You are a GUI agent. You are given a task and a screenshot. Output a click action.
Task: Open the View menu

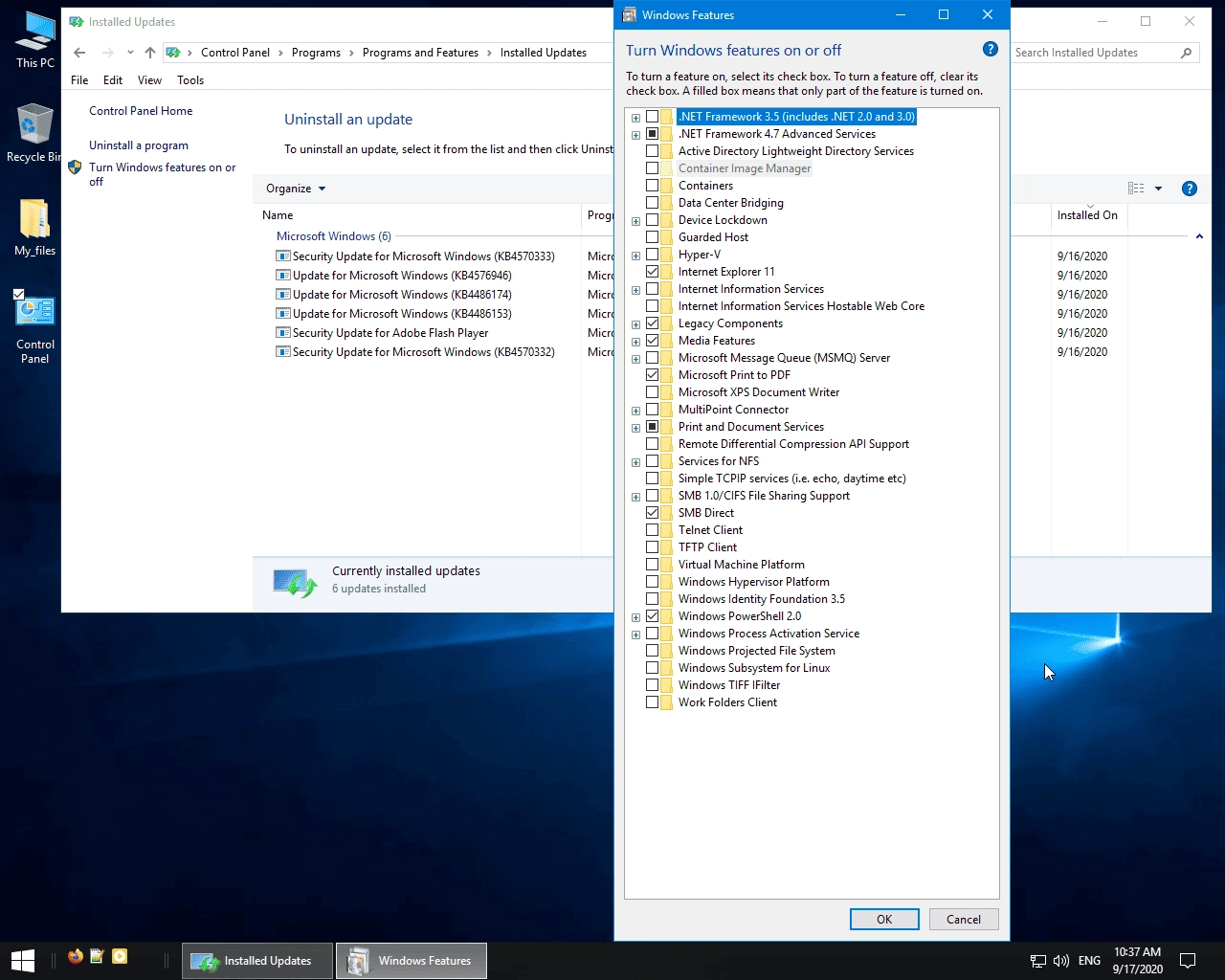tap(149, 80)
